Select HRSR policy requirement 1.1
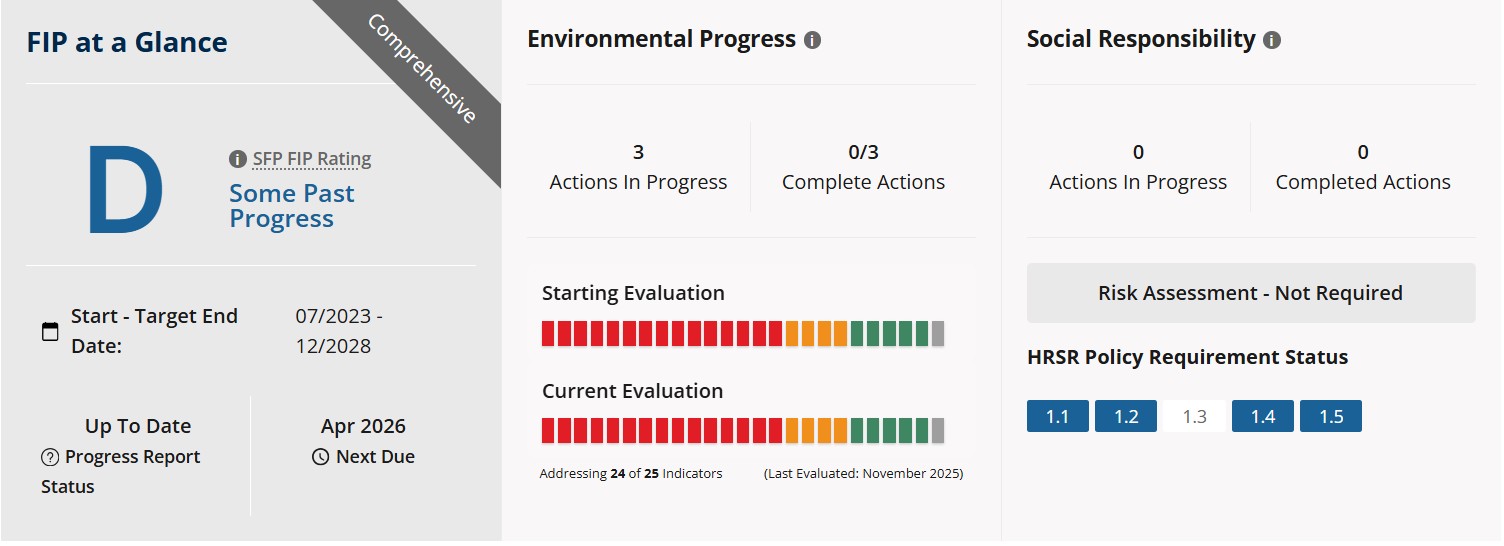The width and height of the screenshot is (1504, 546). pyautogui.click(x=1057, y=416)
